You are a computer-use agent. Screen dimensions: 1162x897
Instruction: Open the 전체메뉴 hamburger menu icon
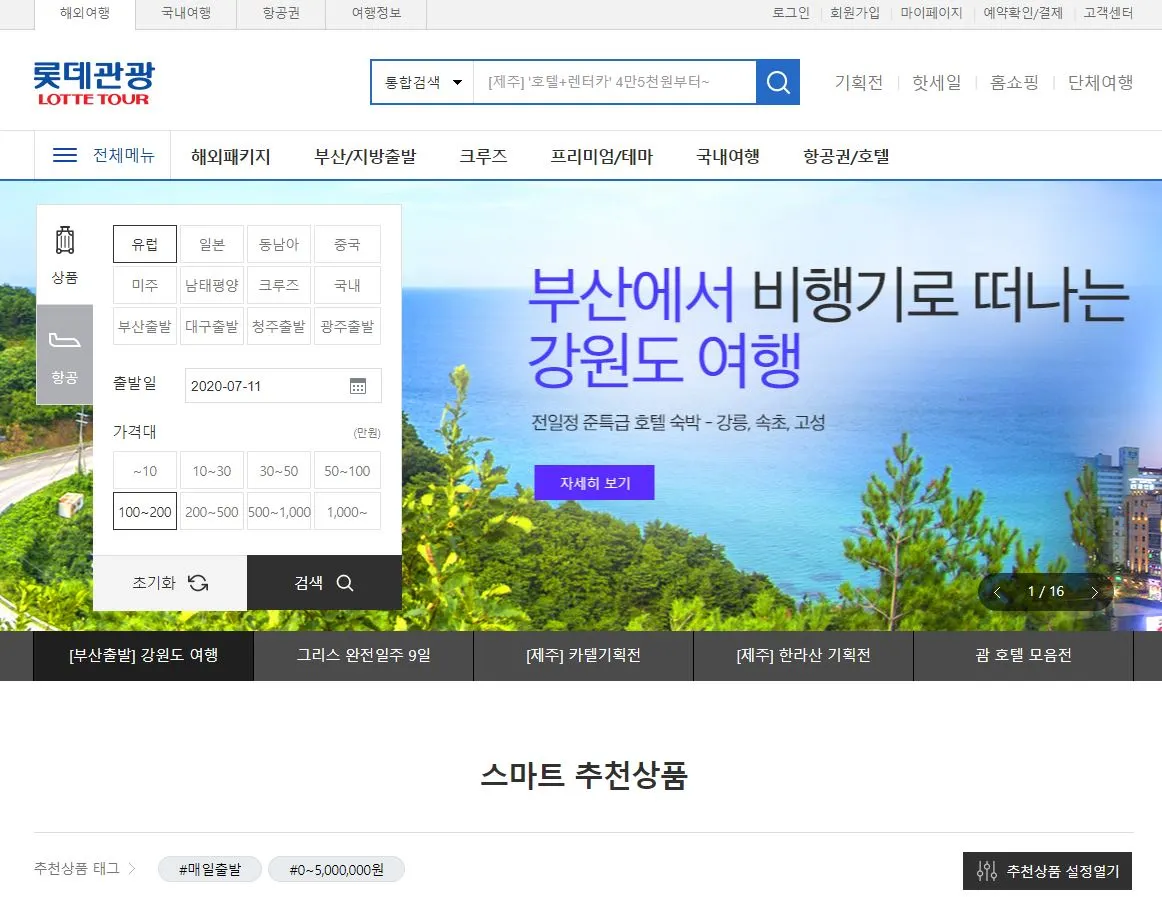63,155
